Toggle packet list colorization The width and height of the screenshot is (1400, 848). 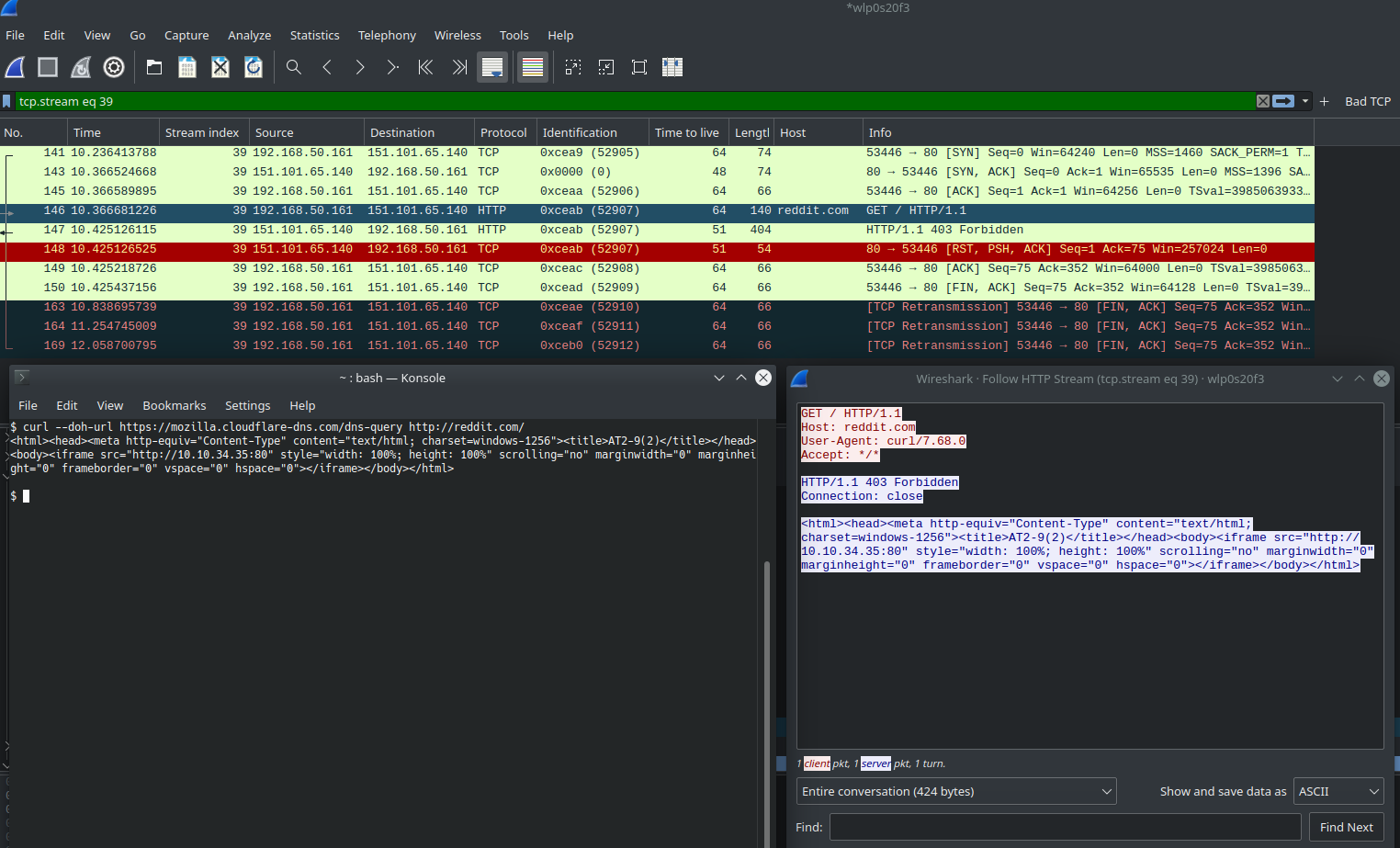point(532,67)
